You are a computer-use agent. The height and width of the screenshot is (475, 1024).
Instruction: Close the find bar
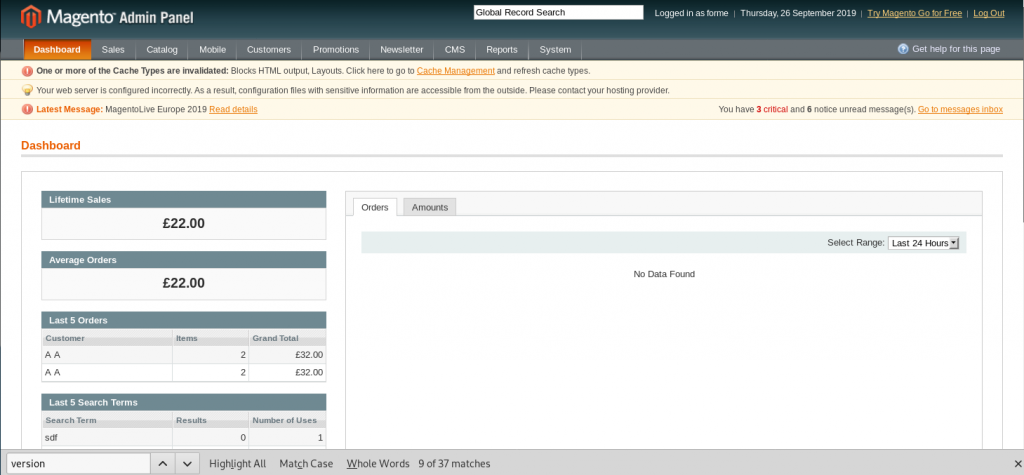(1016, 464)
